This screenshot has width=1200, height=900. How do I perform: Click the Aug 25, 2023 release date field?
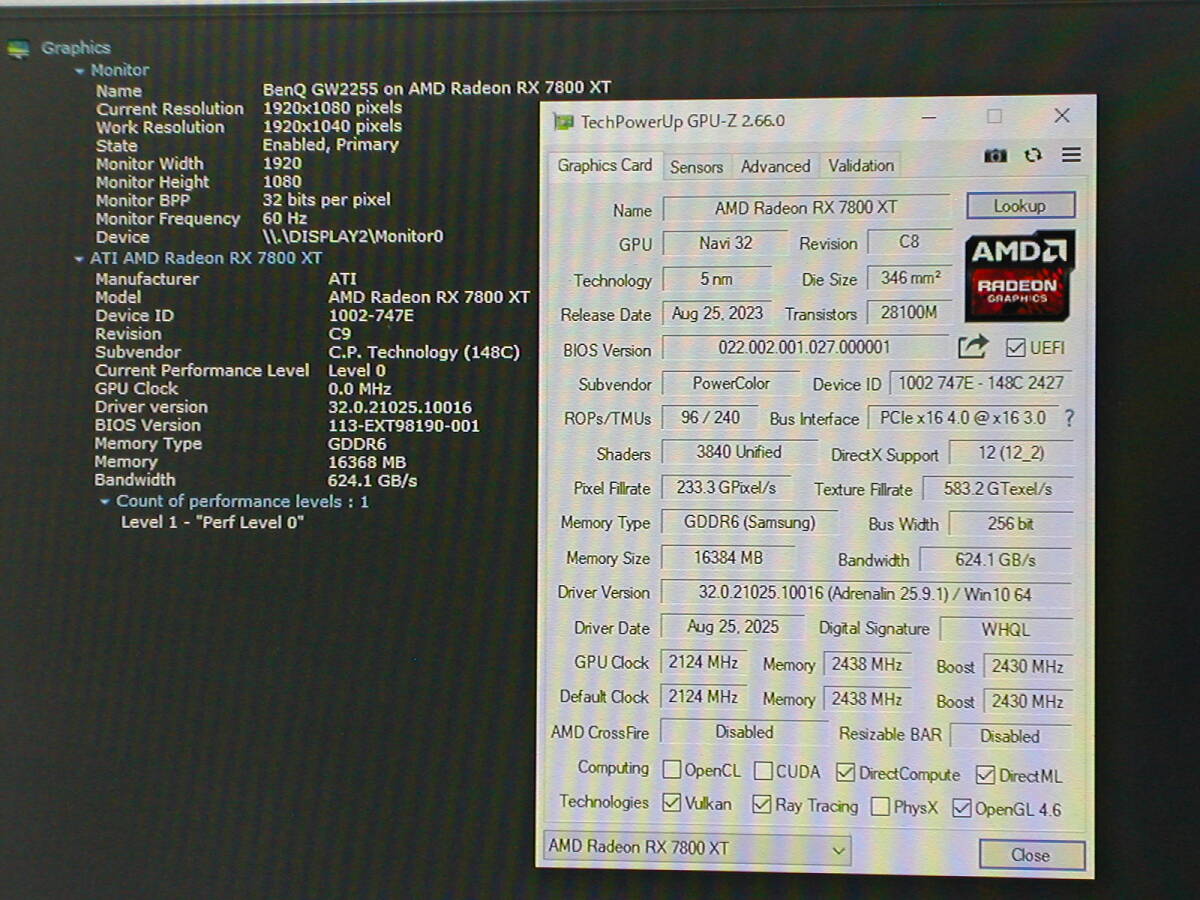pyautogui.click(x=717, y=314)
